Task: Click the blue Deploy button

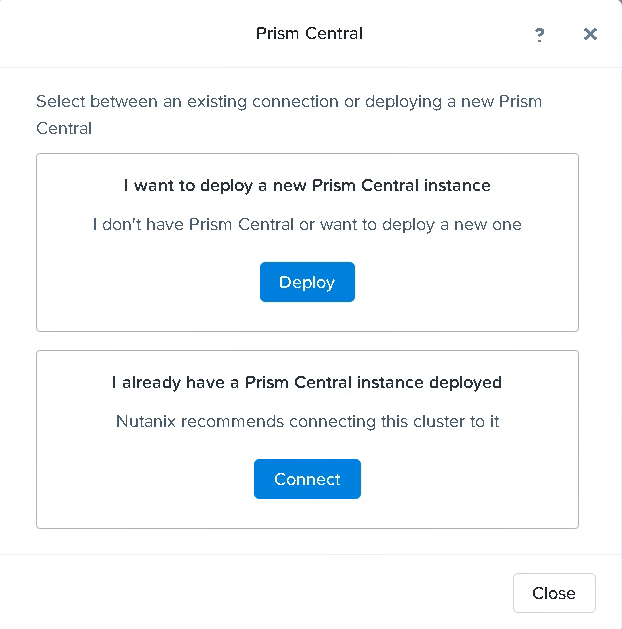Action: pyautogui.click(x=307, y=282)
